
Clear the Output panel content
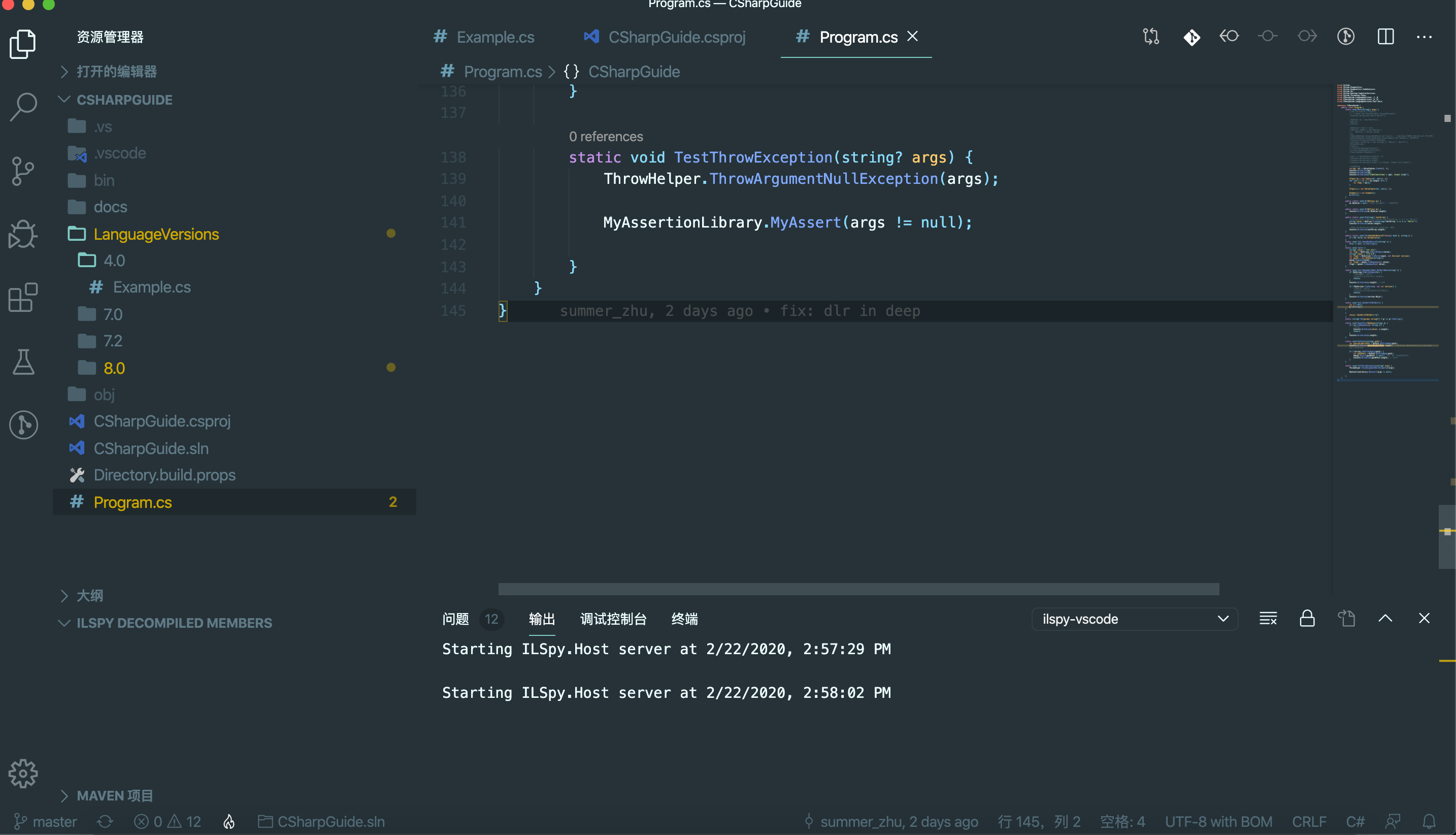(x=1268, y=618)
